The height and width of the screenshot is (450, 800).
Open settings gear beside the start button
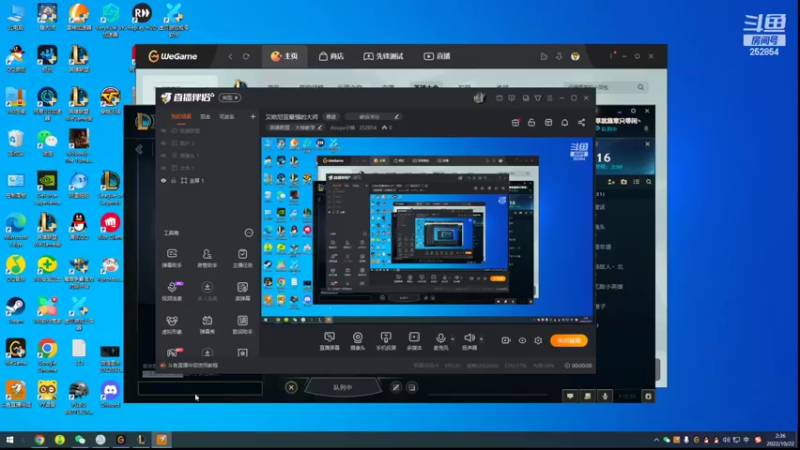tap(538, 340)
